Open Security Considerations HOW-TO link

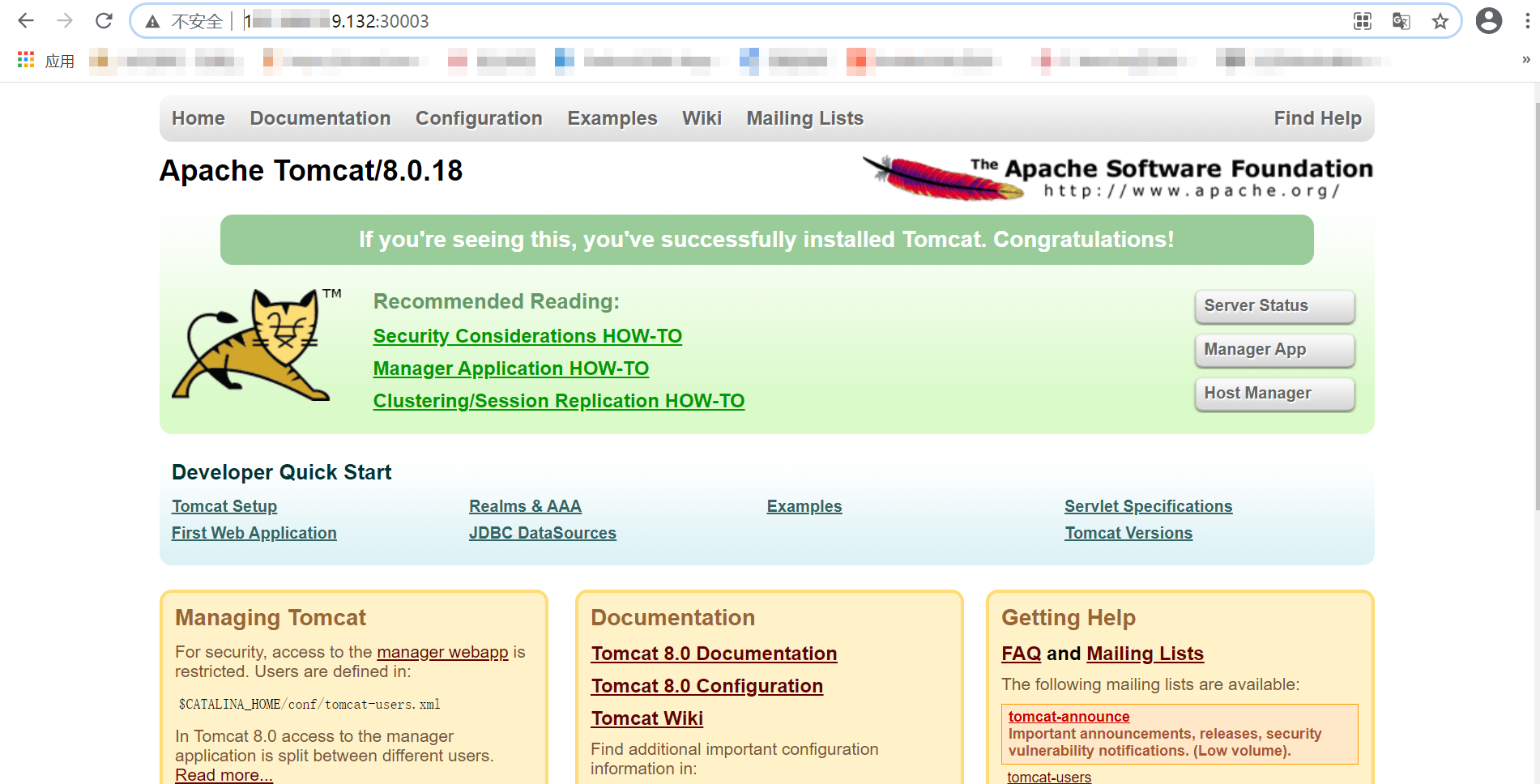[527, 336]
